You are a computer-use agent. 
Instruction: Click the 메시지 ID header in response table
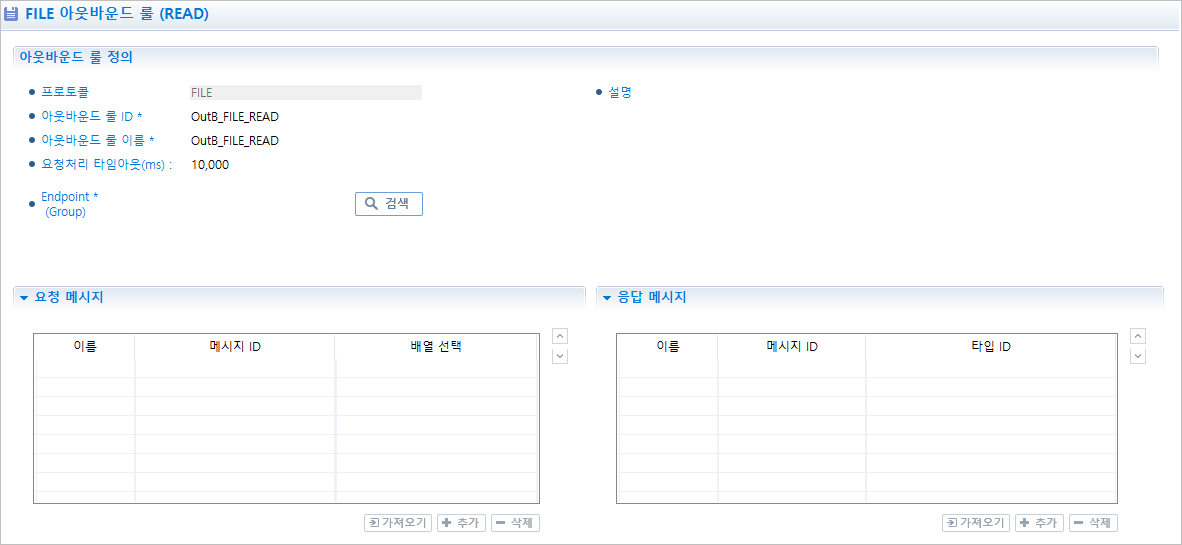(x=792, y=347)
